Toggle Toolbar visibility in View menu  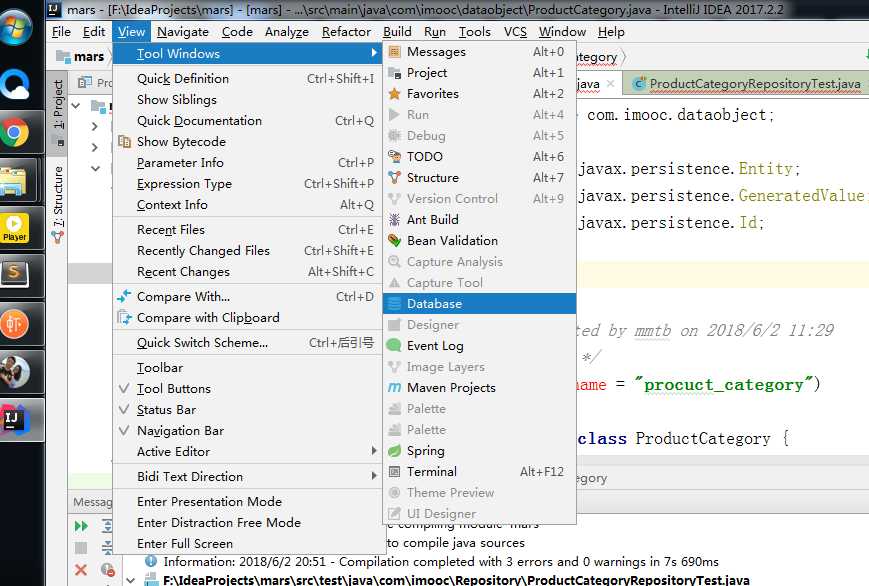247,368
